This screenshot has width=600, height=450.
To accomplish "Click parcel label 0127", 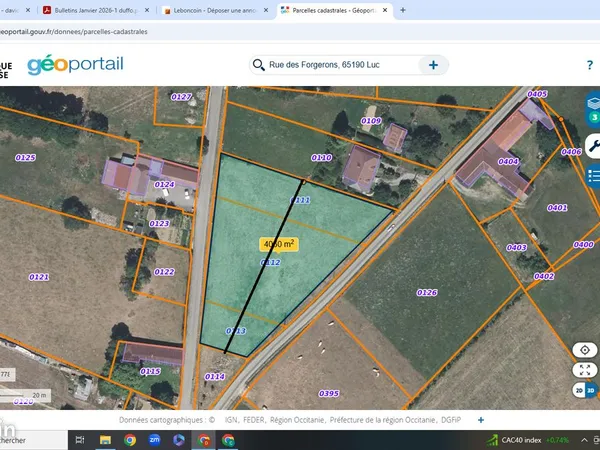I will point(181,97).
